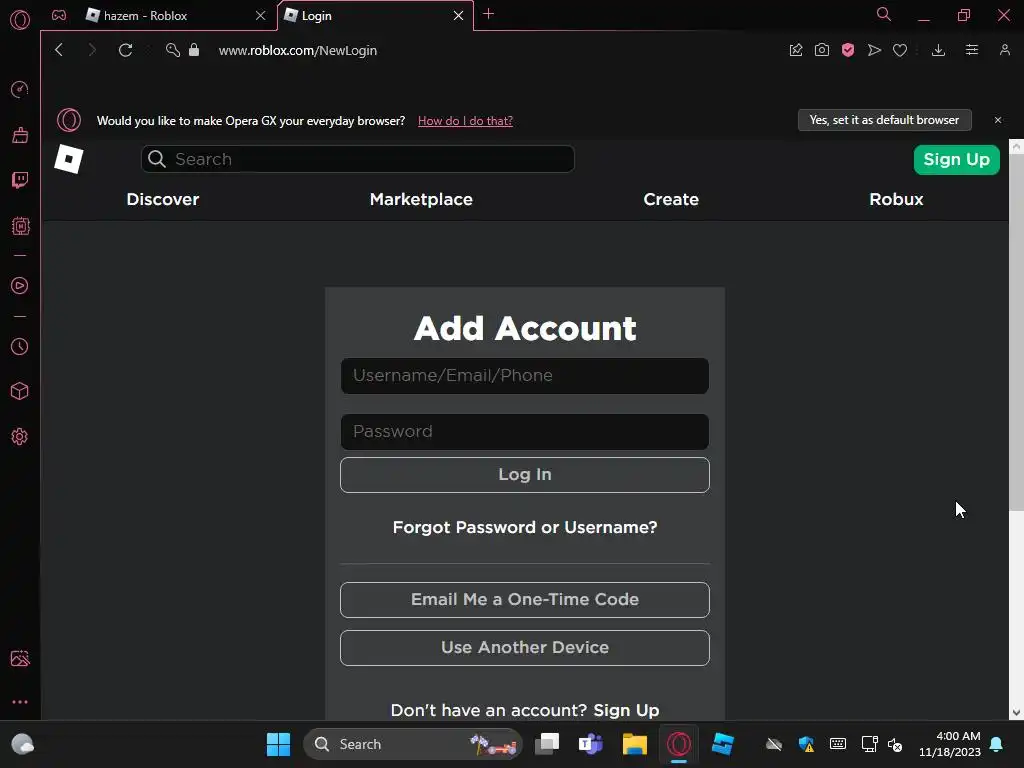Go back to the previous page

click(x=59, y=50)
